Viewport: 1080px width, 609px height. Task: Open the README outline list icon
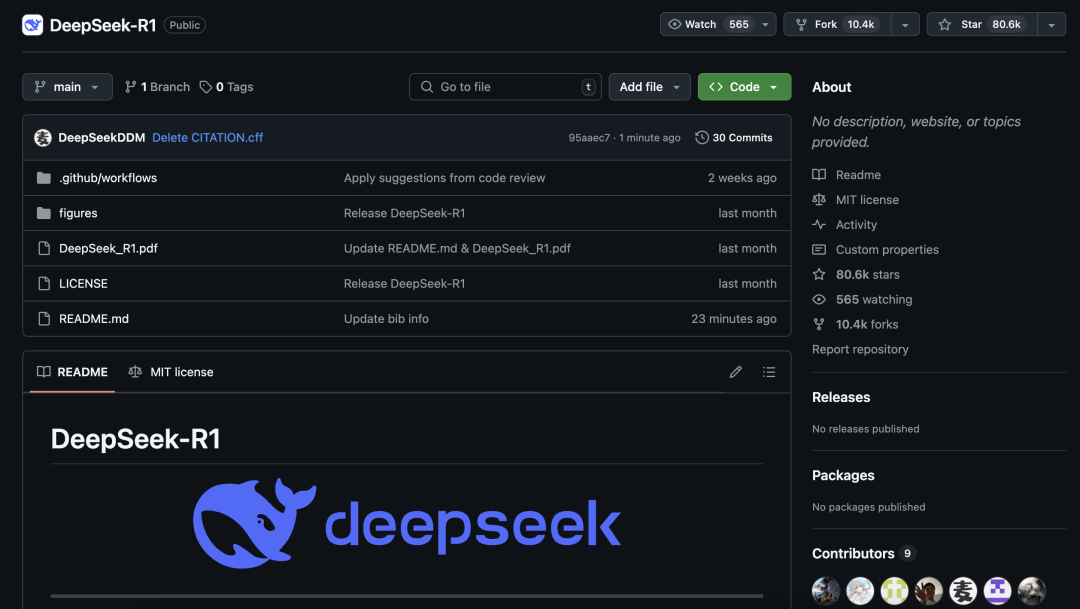(769, 371)
